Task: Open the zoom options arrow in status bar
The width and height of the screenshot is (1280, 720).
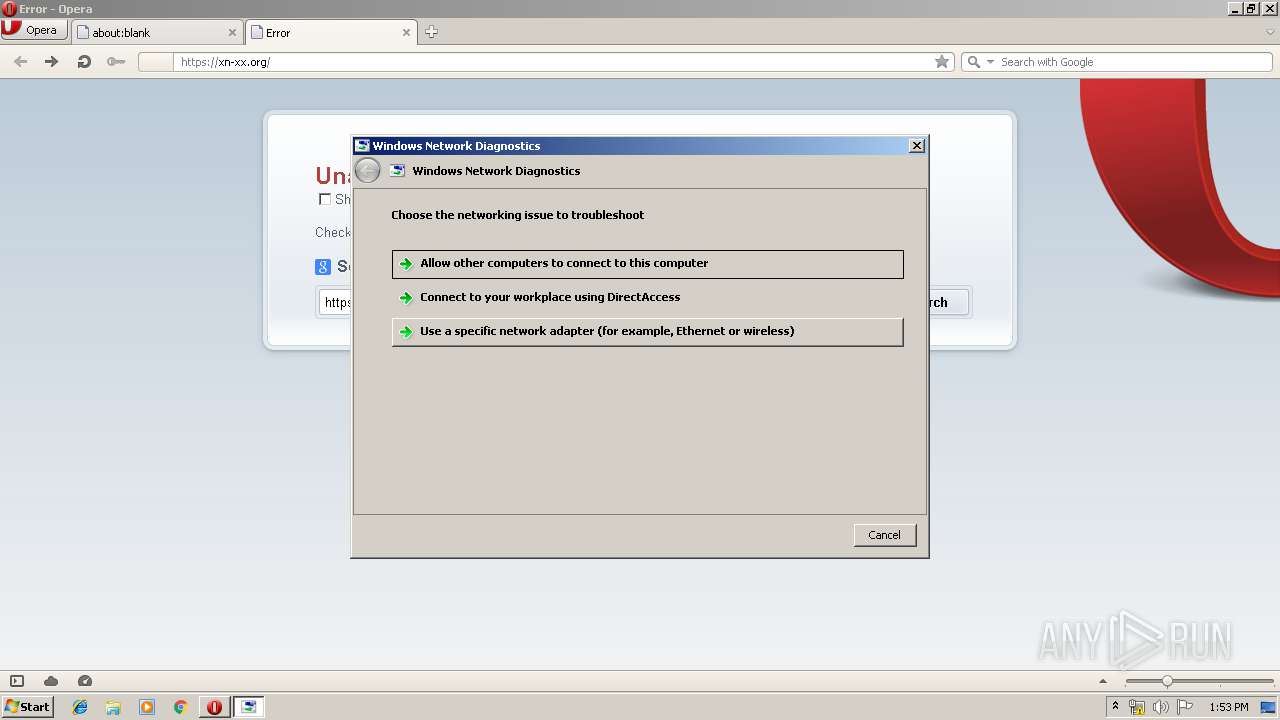Action: coord(1104,681)
